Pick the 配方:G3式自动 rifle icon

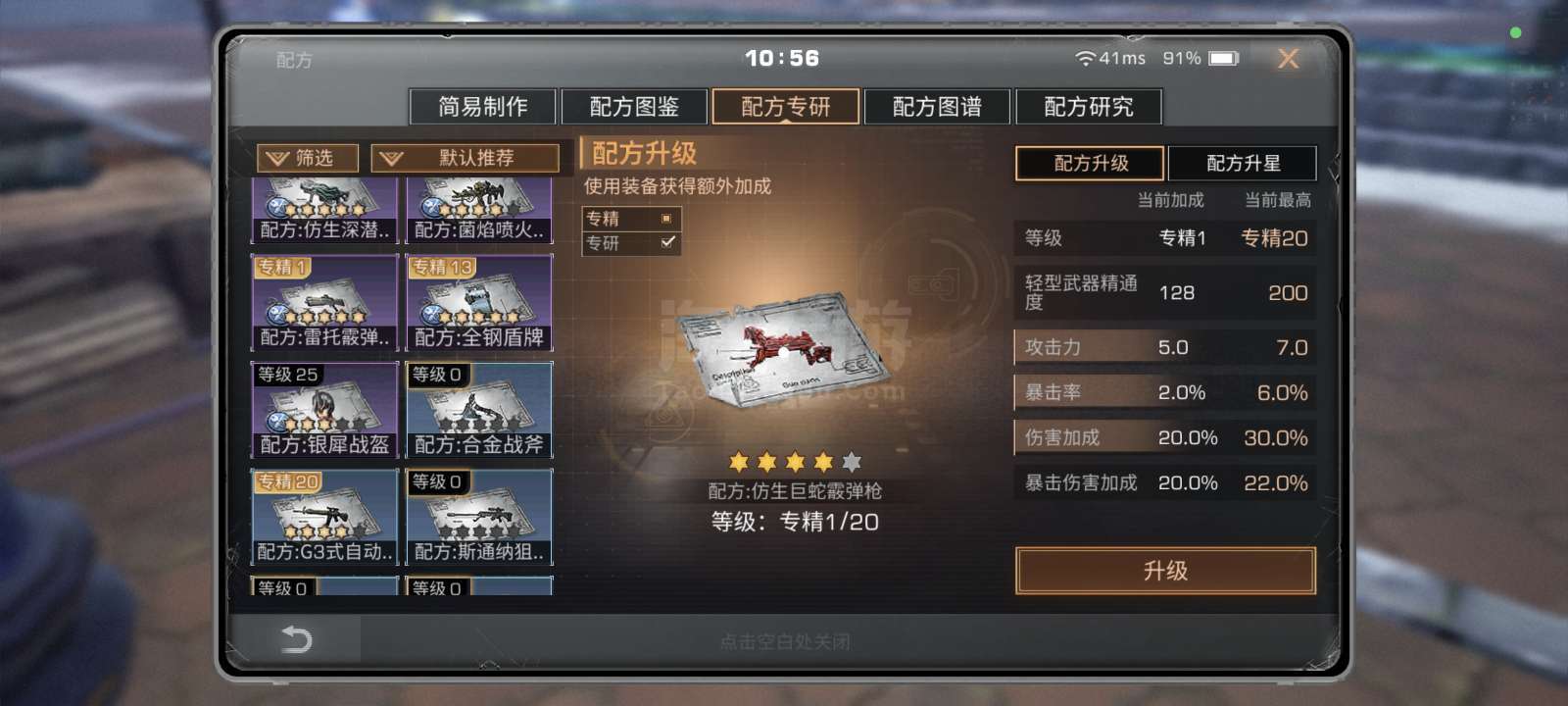tap(324, 517)
